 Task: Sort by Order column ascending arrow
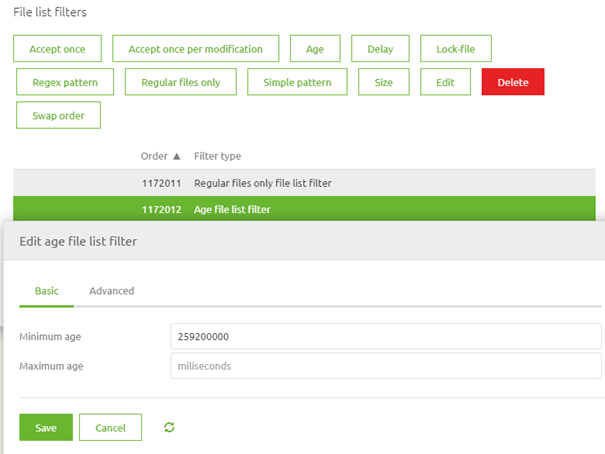[x=177, y=156]
